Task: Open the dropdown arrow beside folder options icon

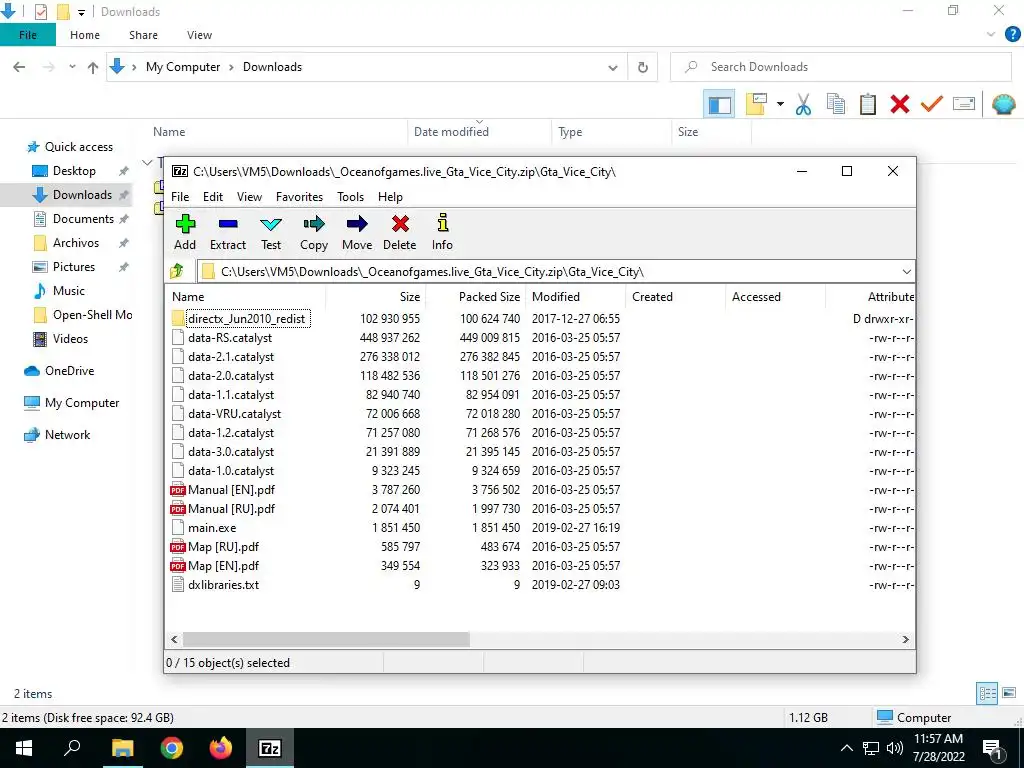Action: coord(780,104)
